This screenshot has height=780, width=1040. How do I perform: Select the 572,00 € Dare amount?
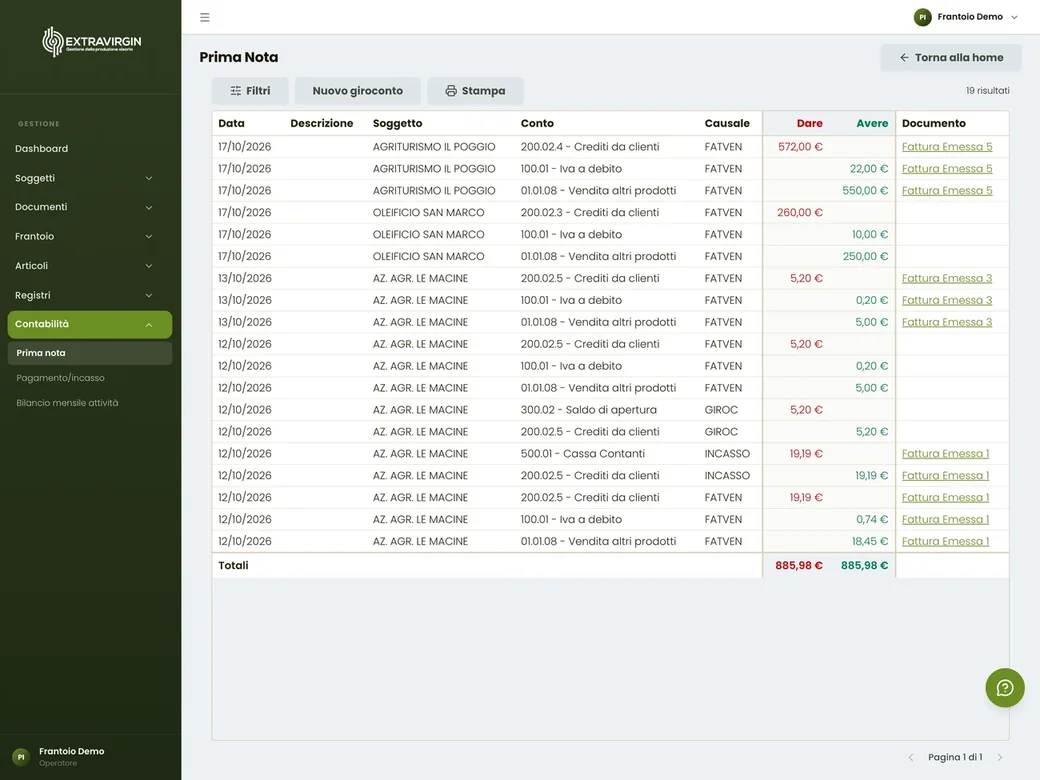pos(800,147)
